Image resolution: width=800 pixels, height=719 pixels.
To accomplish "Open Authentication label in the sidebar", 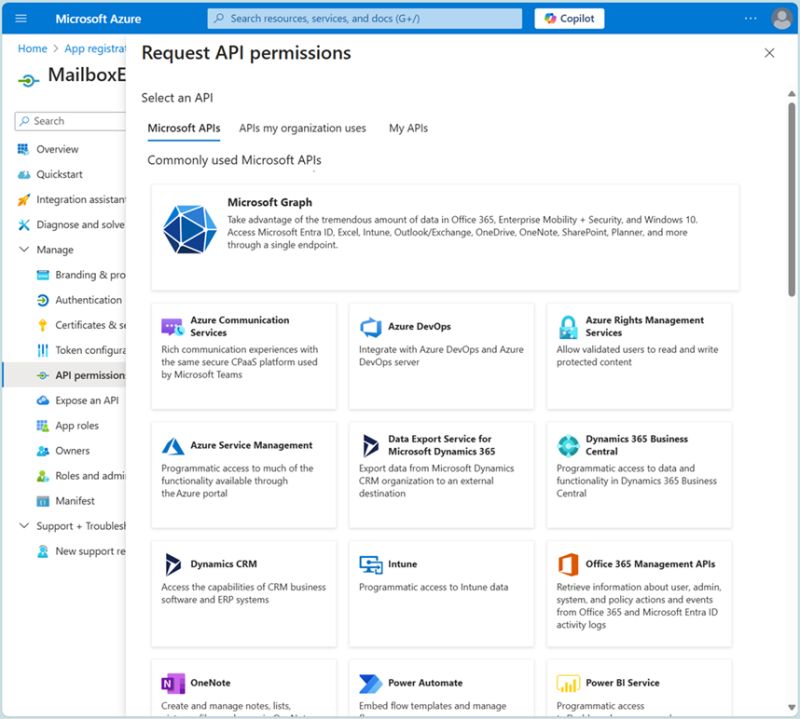I will coord(89,300).
